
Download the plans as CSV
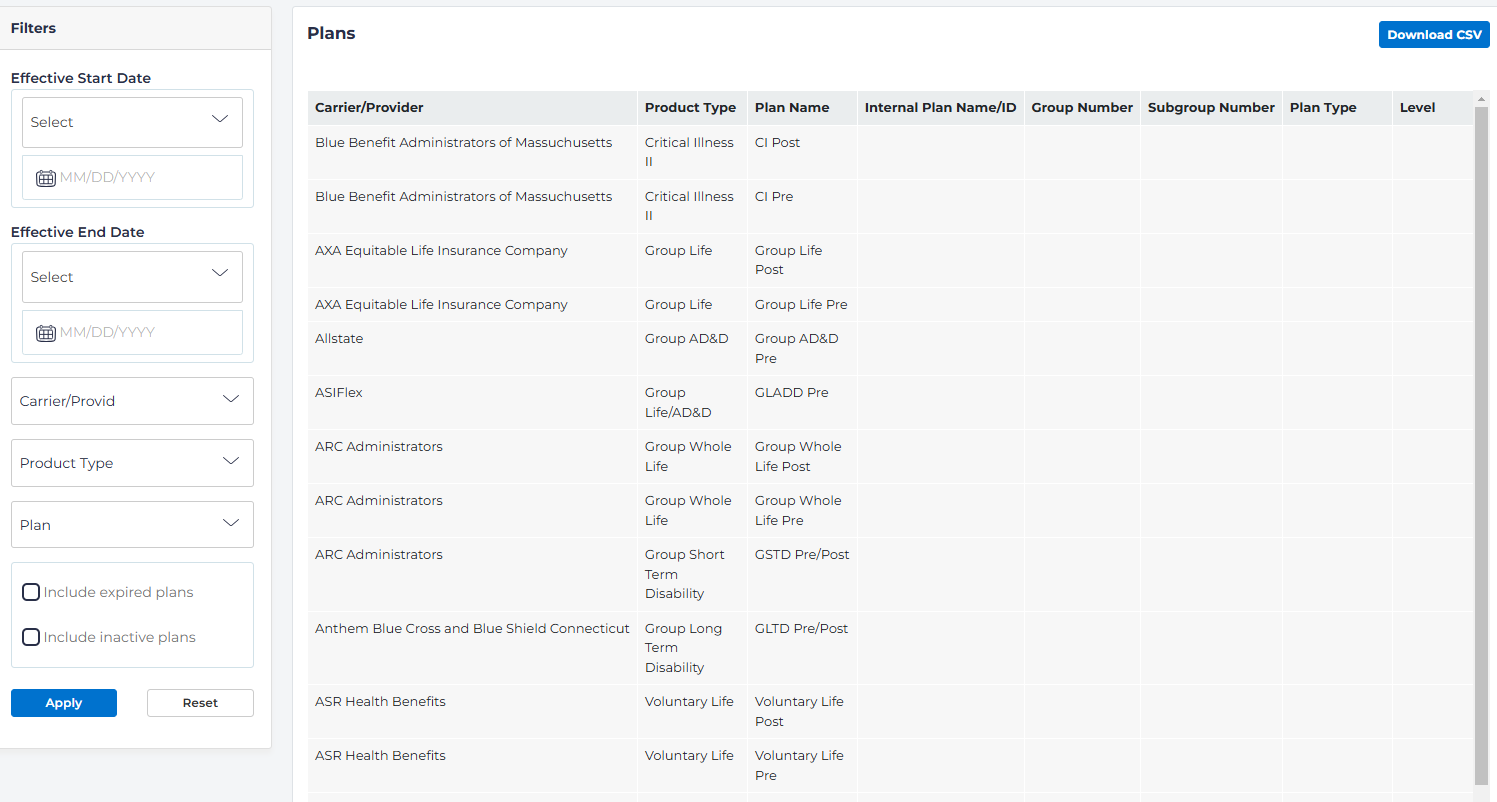pyautogui.click(x=1433, y=35)
